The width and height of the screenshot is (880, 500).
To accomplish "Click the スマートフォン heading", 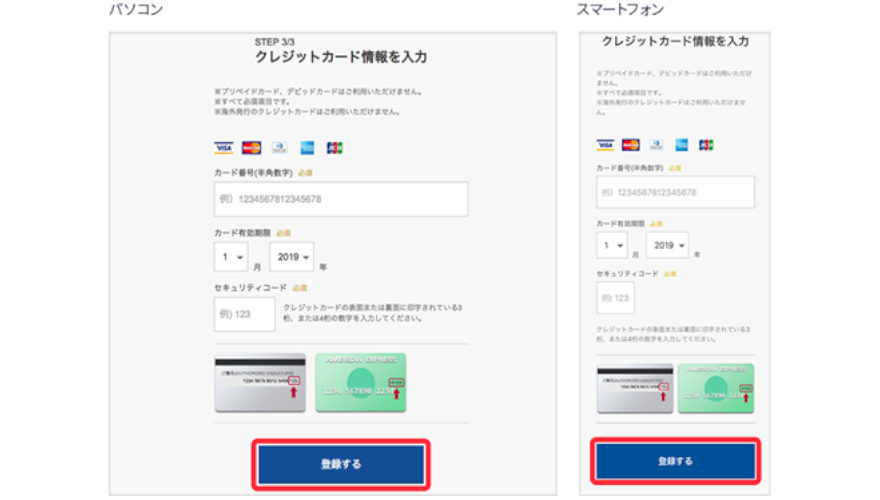I will (620, 10).
